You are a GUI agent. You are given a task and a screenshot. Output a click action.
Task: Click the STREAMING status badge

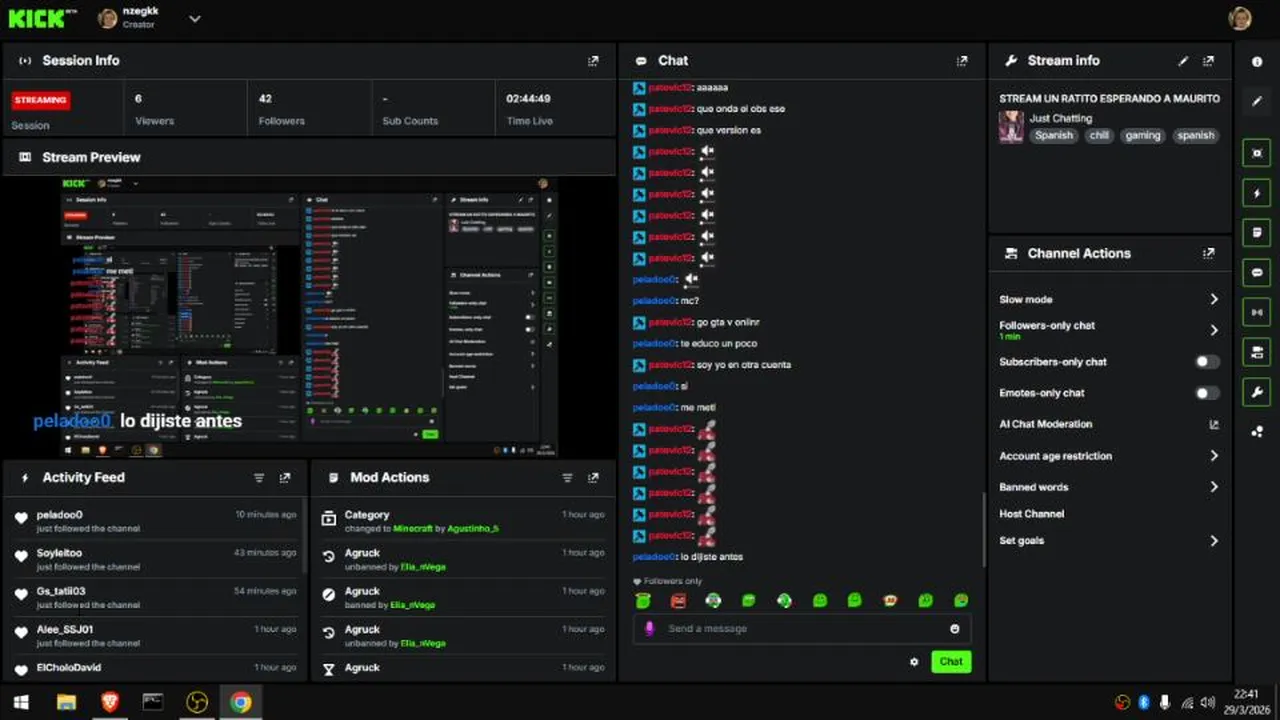tap(41, 100)
